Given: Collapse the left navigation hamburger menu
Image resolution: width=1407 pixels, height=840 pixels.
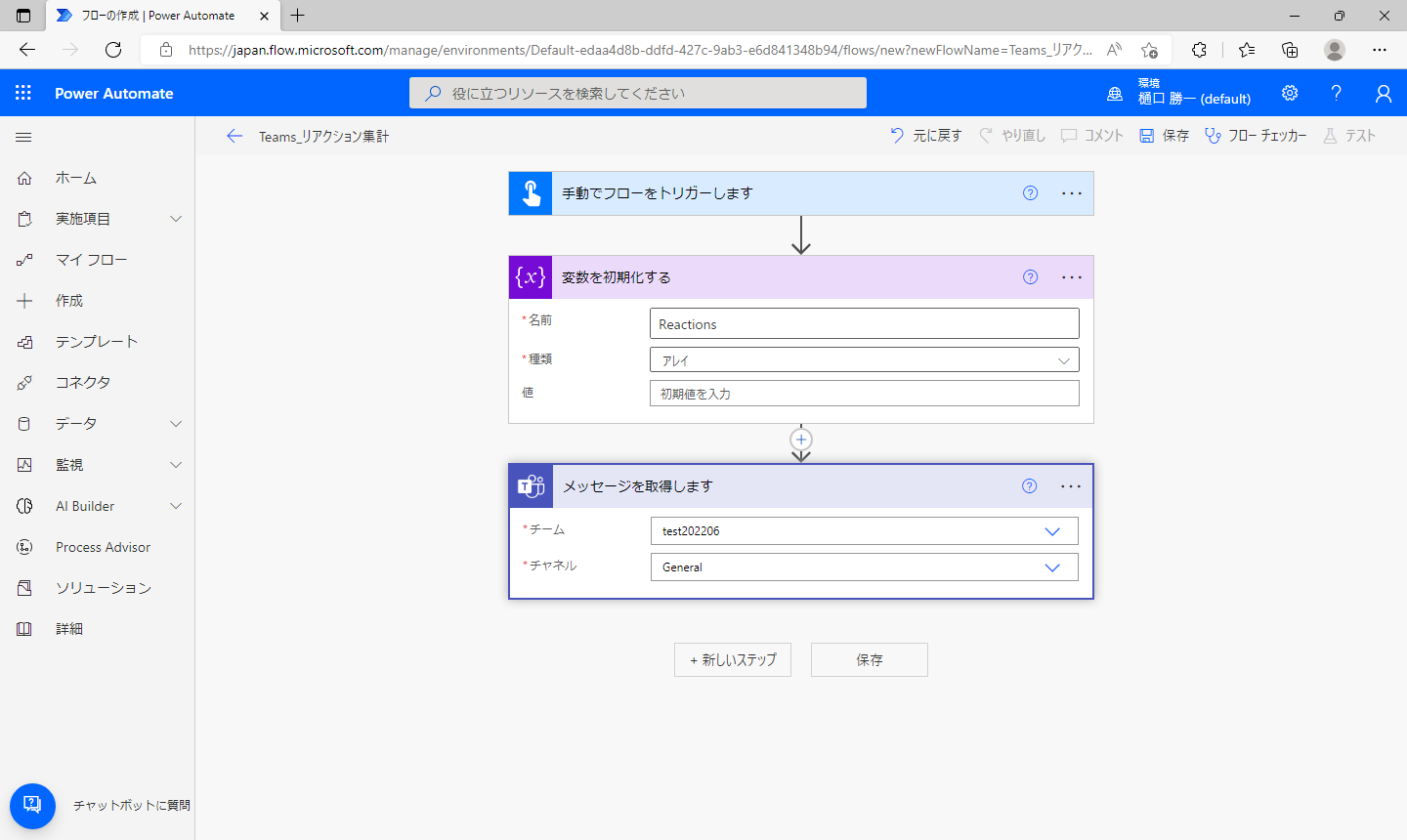Looking at the screenshot, I should tap(24, 138).
